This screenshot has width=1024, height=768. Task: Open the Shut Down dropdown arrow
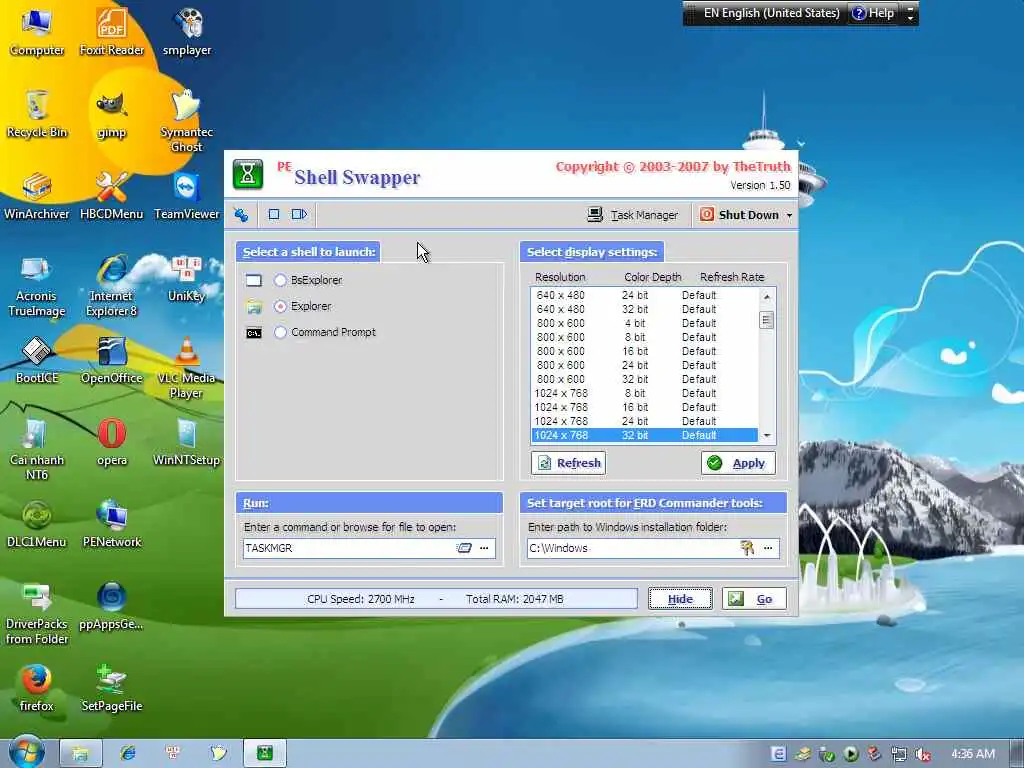(789, 215)
